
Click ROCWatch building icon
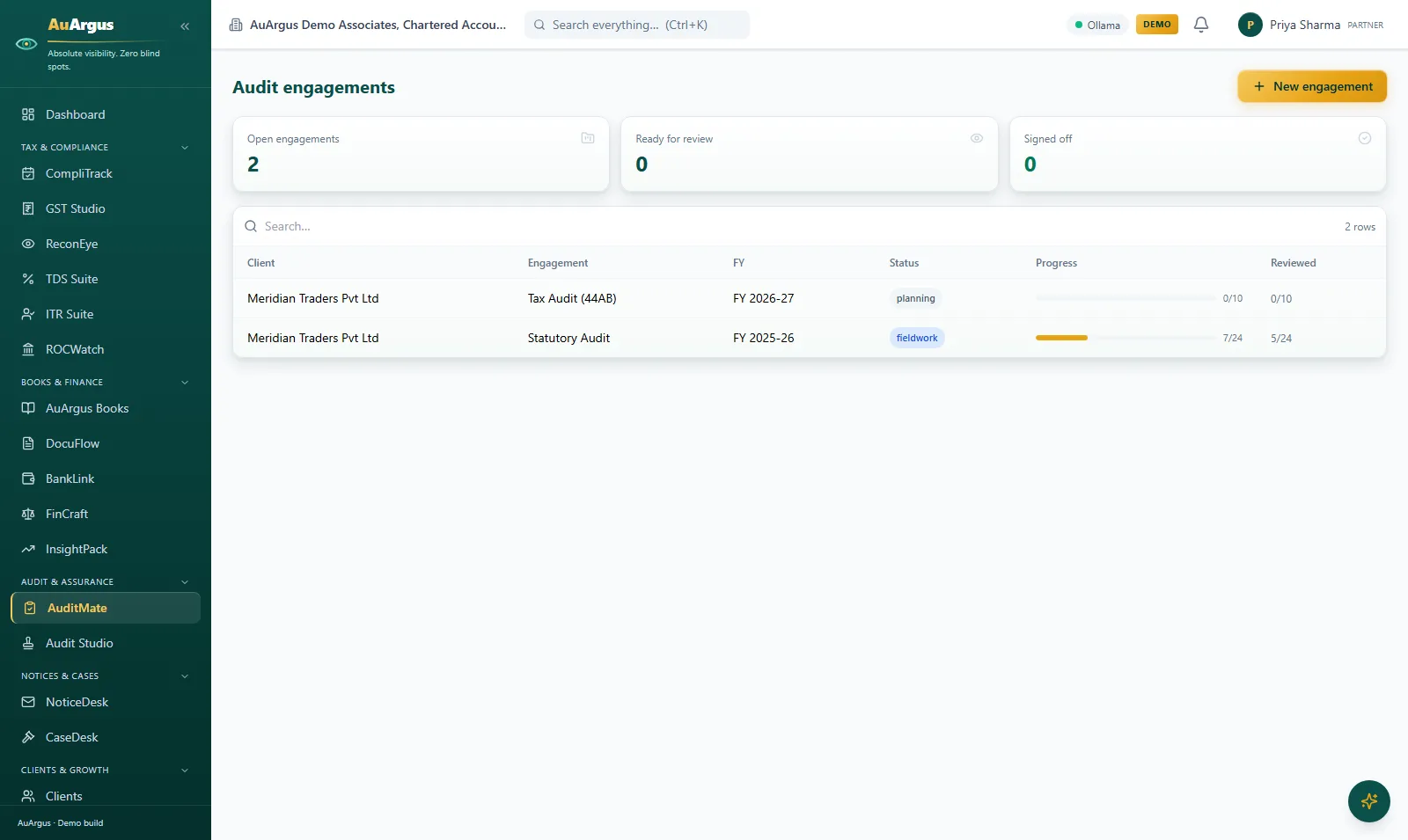coord(28,349)
